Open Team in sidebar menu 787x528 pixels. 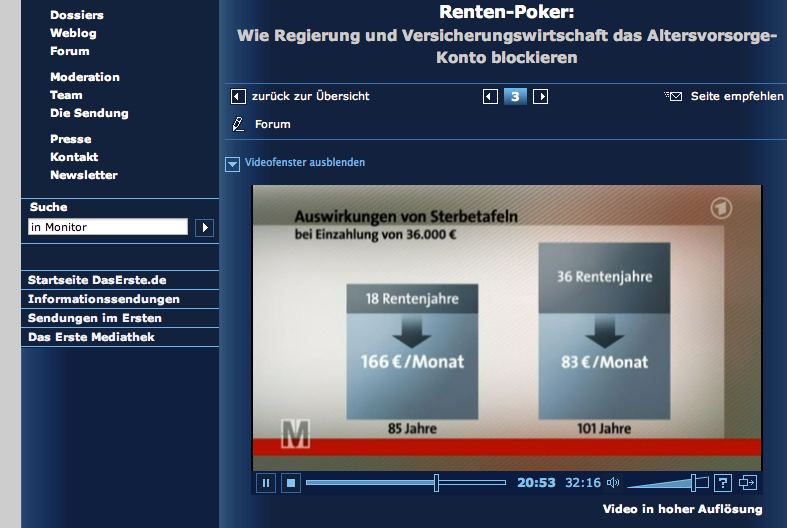coord(66,95)
